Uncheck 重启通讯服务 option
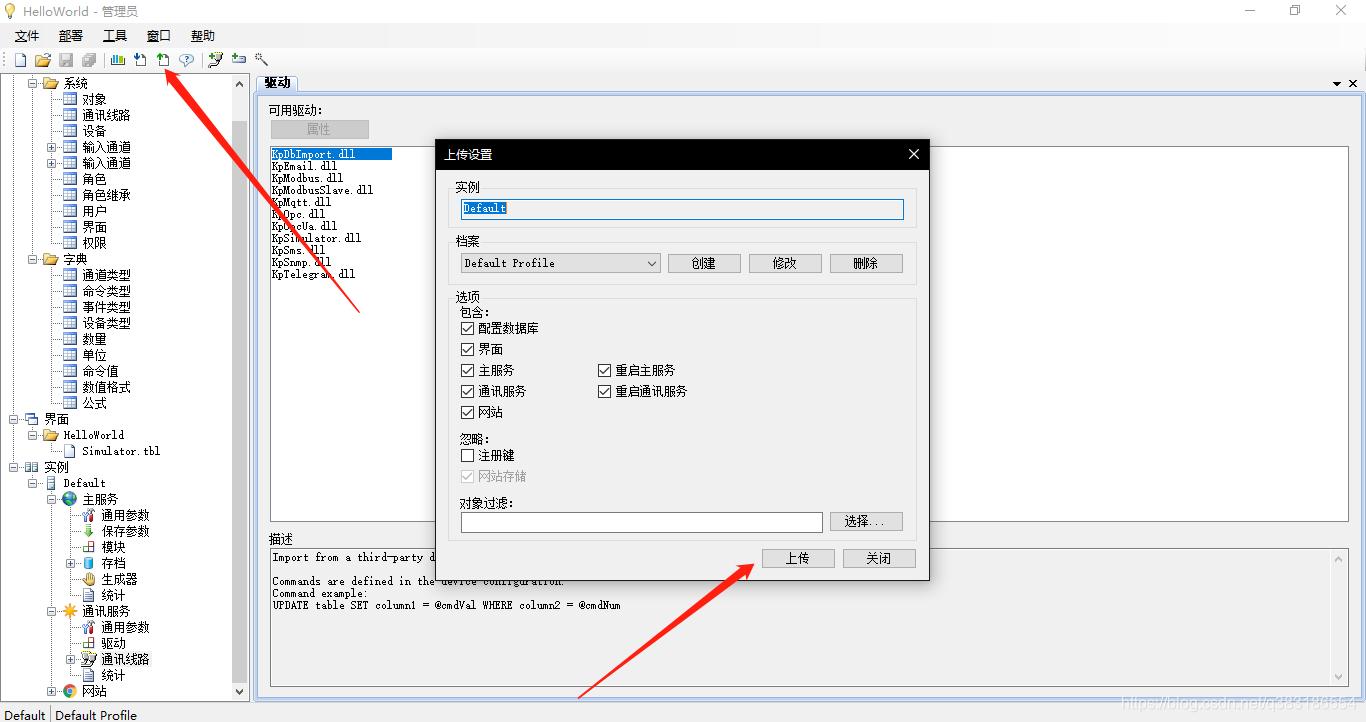1366x722 pixels. (x=604, y=391)
